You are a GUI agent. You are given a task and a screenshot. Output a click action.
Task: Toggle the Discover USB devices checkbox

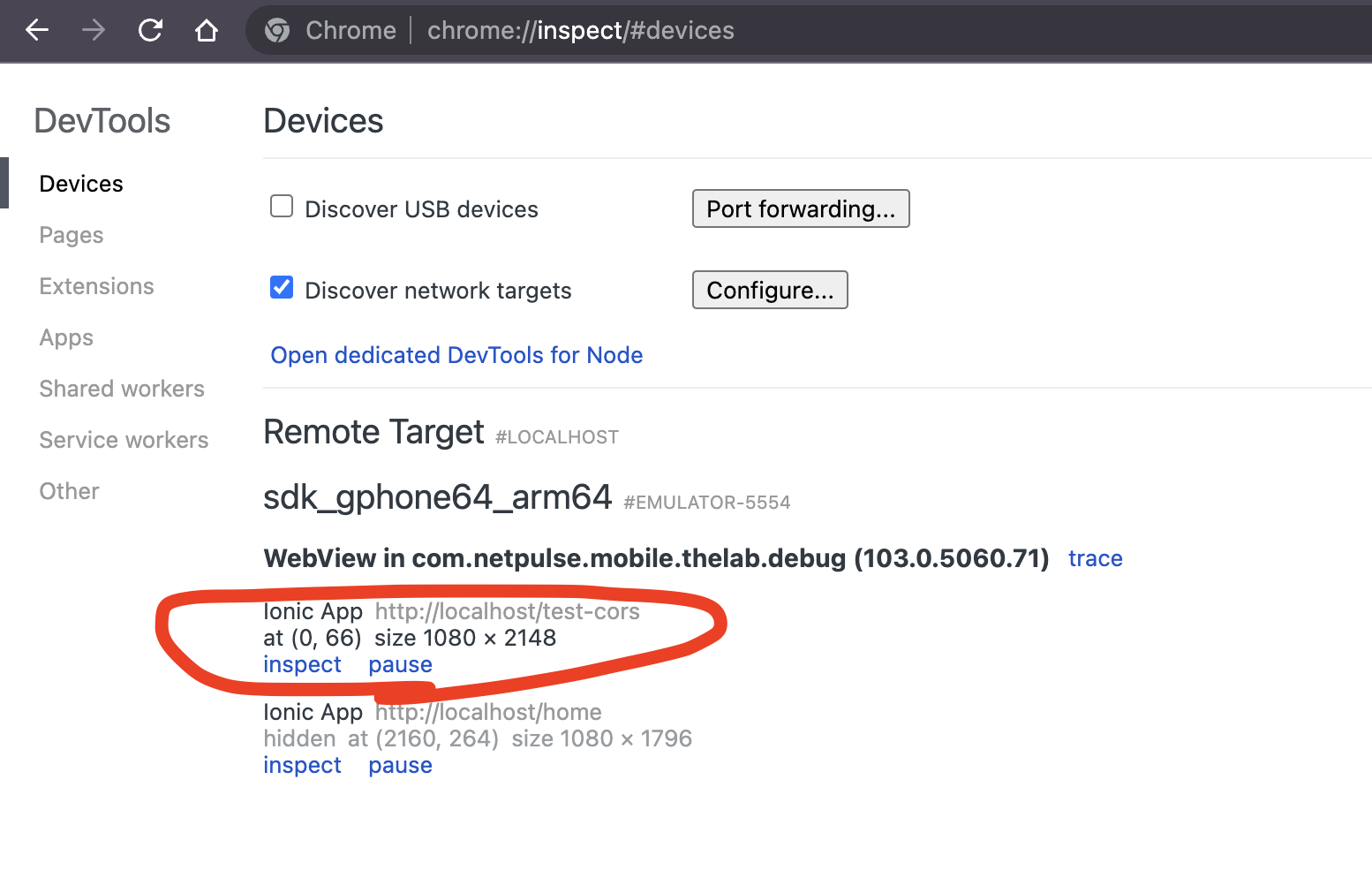281,206
